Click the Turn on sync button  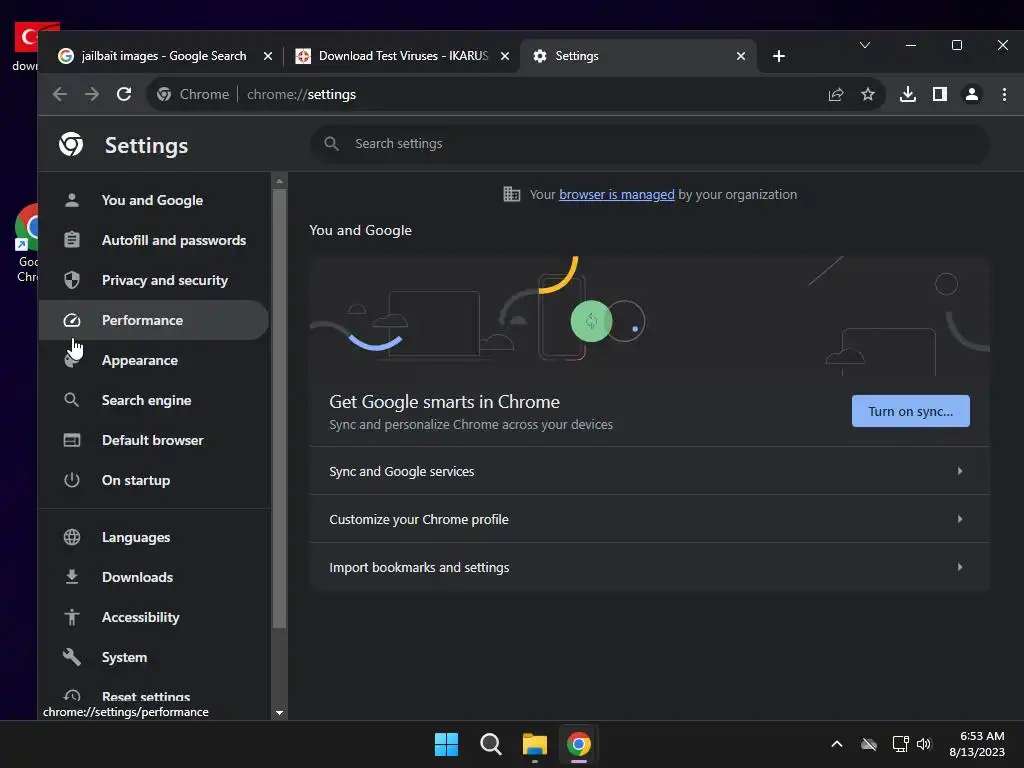click(x=910, y=411)
